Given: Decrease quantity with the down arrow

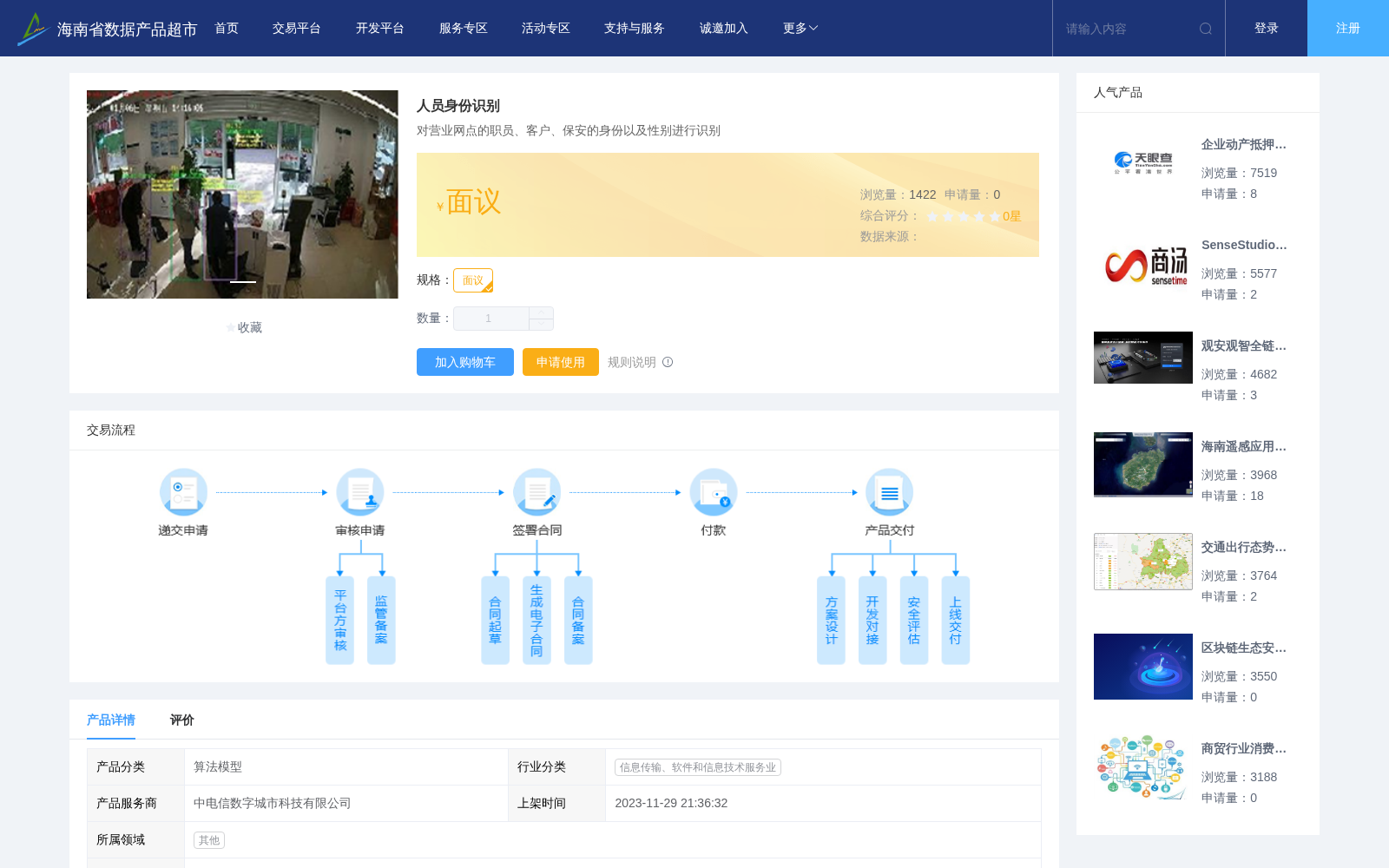Looking at the screenshot, I should 541,324.
